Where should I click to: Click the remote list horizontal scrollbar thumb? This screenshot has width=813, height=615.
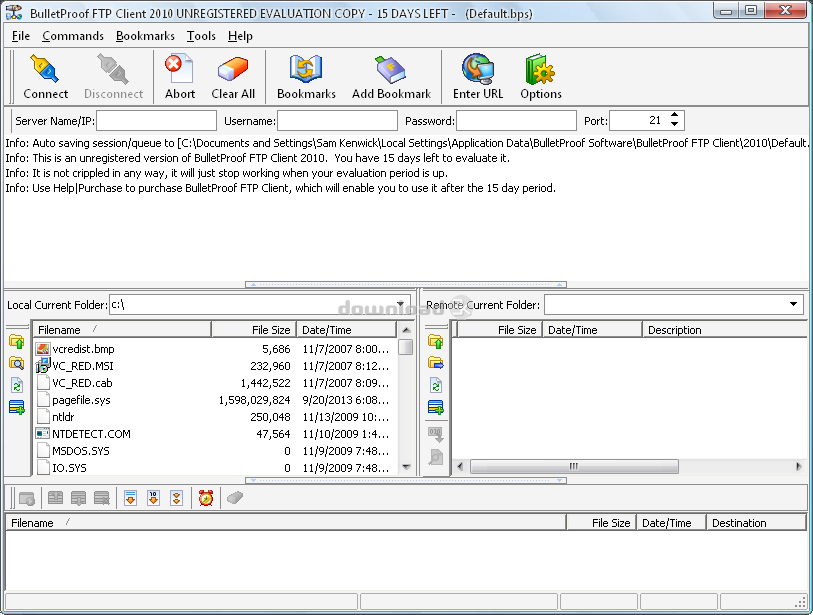point(574,466)
